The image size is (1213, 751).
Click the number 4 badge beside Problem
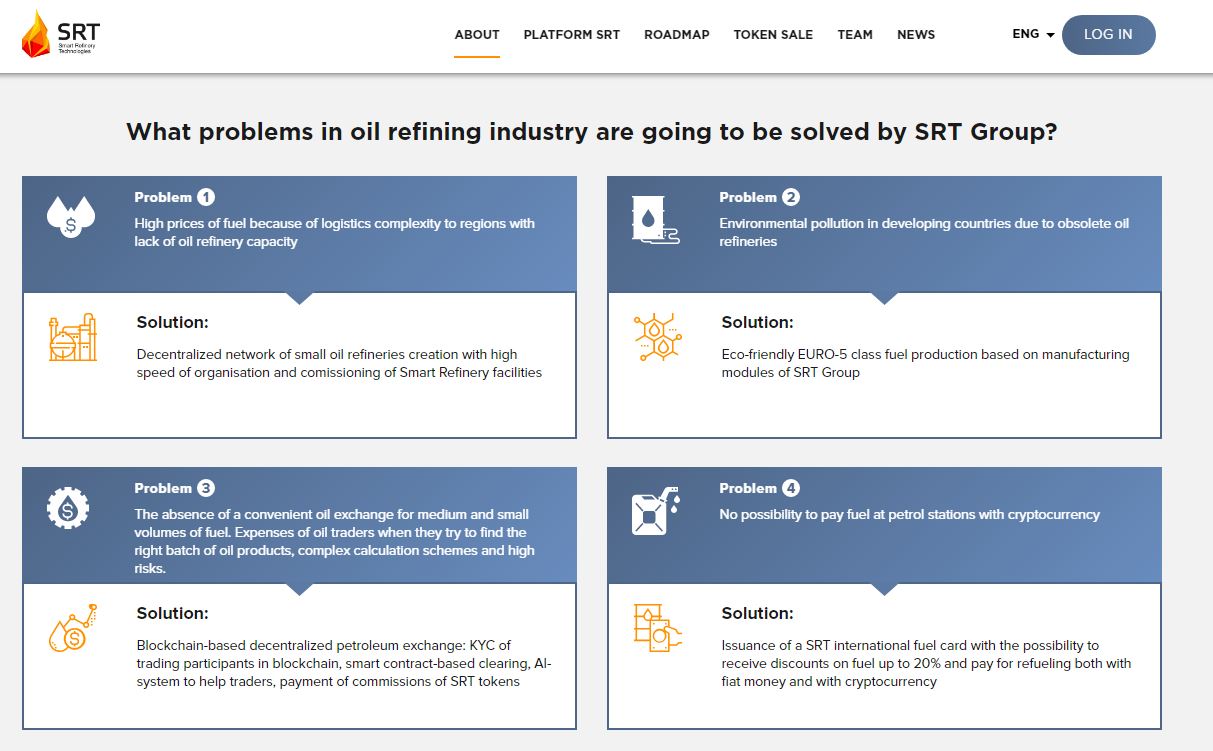(791, 488)
